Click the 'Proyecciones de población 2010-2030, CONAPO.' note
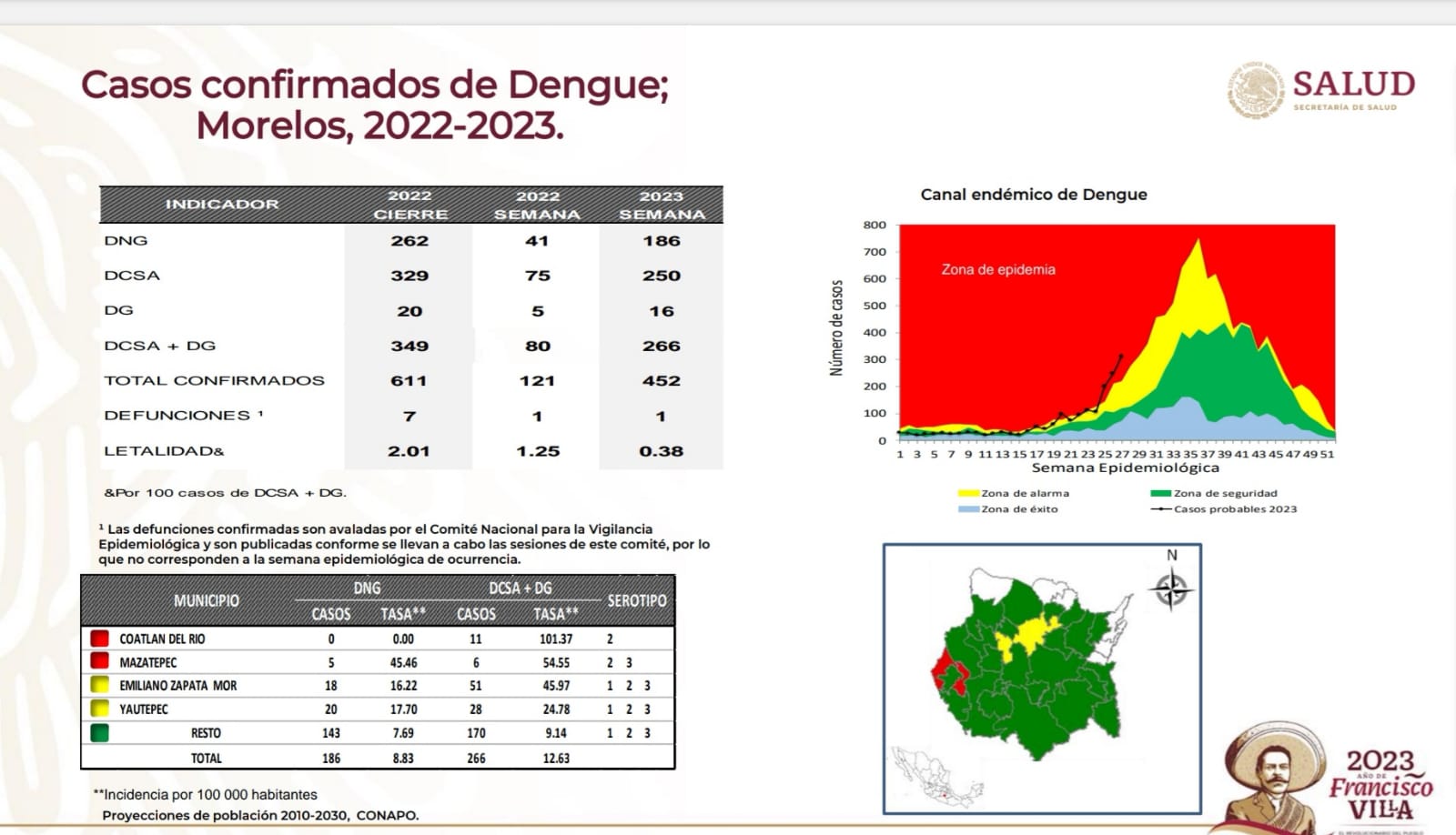 tap(260, 815)
